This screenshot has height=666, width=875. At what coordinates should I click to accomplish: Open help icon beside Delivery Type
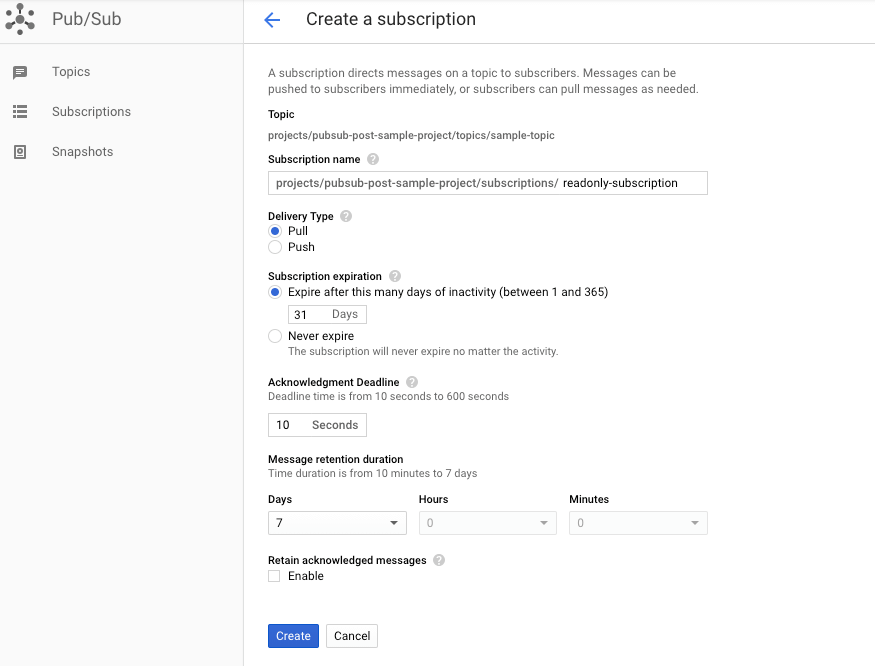point(346,216)
